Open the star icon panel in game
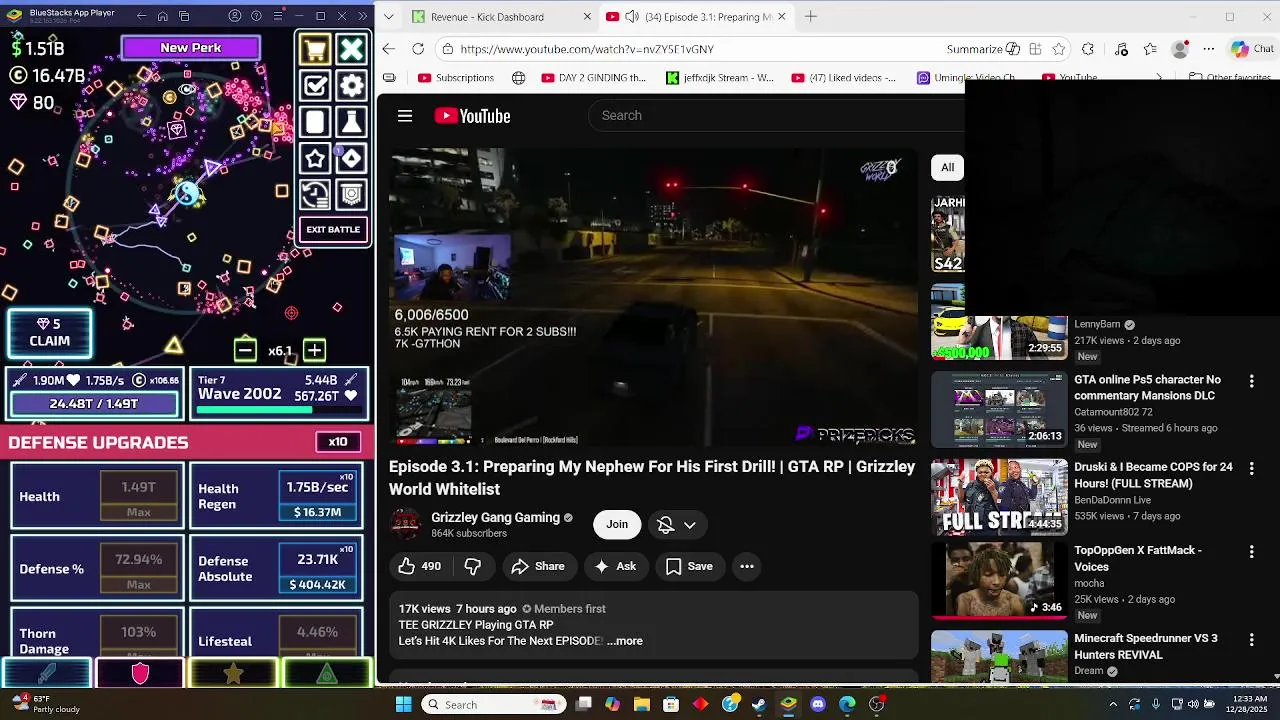Screen dimensions: 1280x720 click(x=315, y=159)
